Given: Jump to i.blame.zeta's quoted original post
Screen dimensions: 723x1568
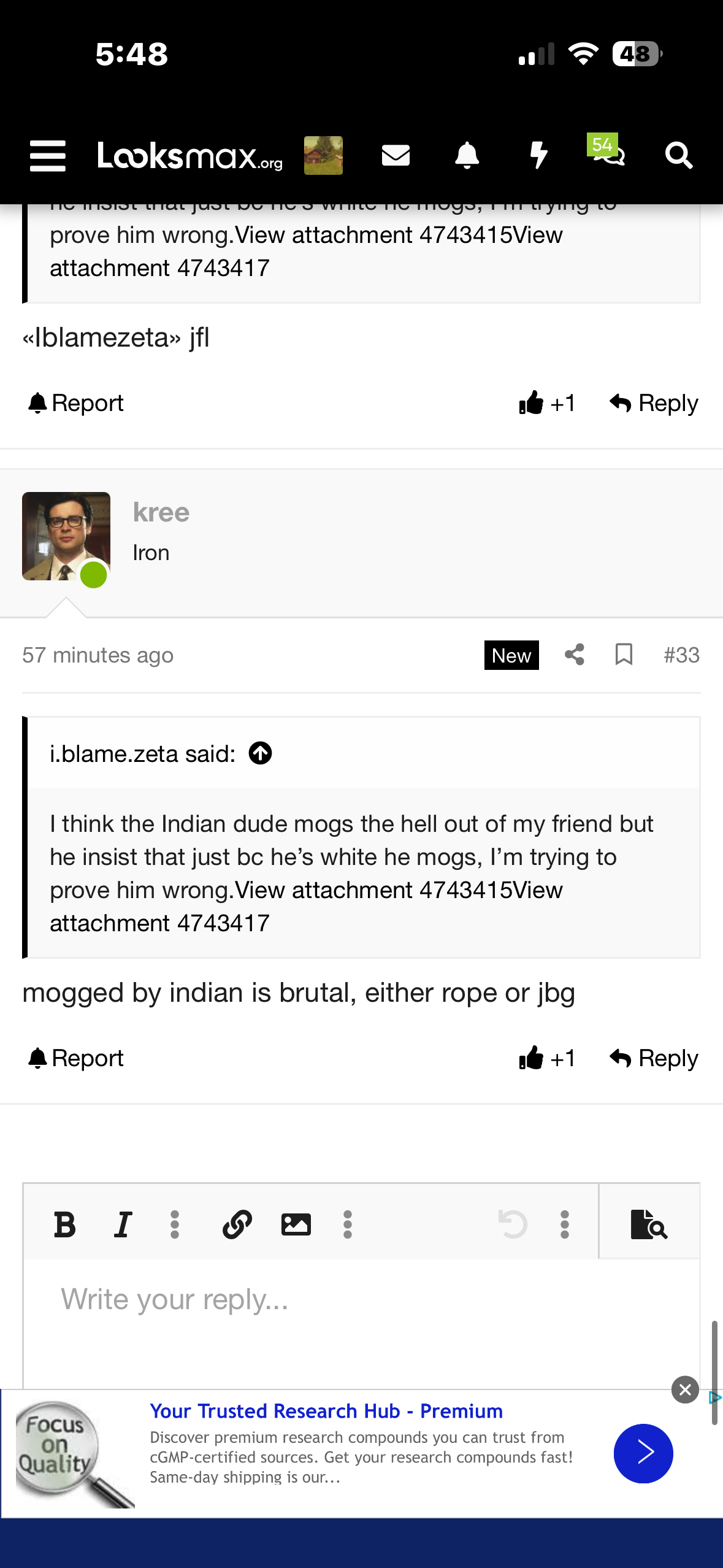Looking at the screenshot, I should (261, 753).
